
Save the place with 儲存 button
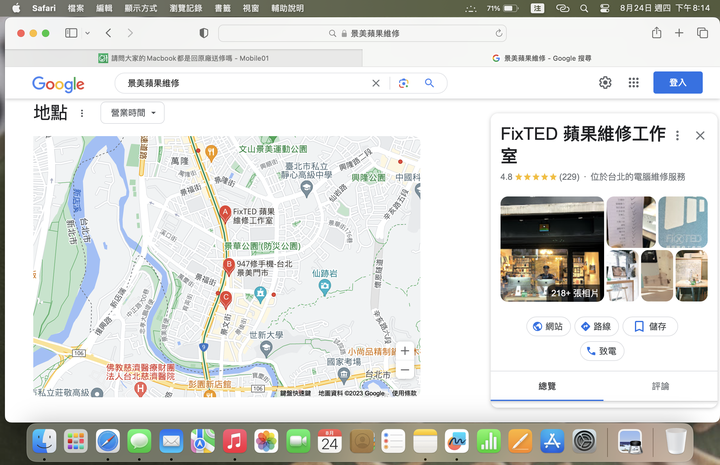(x=650, y=326)
